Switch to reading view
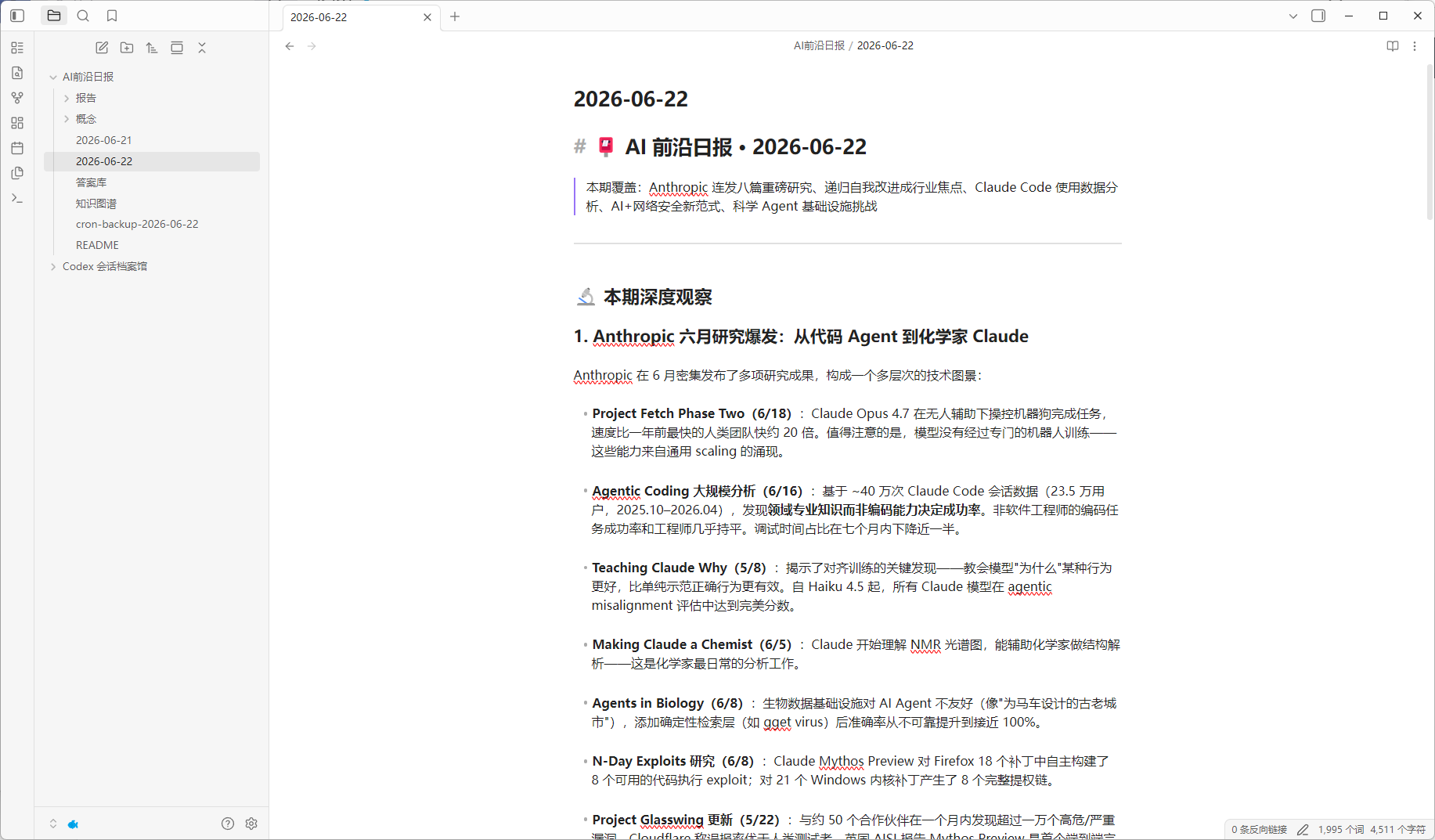Screen dimensions: 1435x840 1393,46
